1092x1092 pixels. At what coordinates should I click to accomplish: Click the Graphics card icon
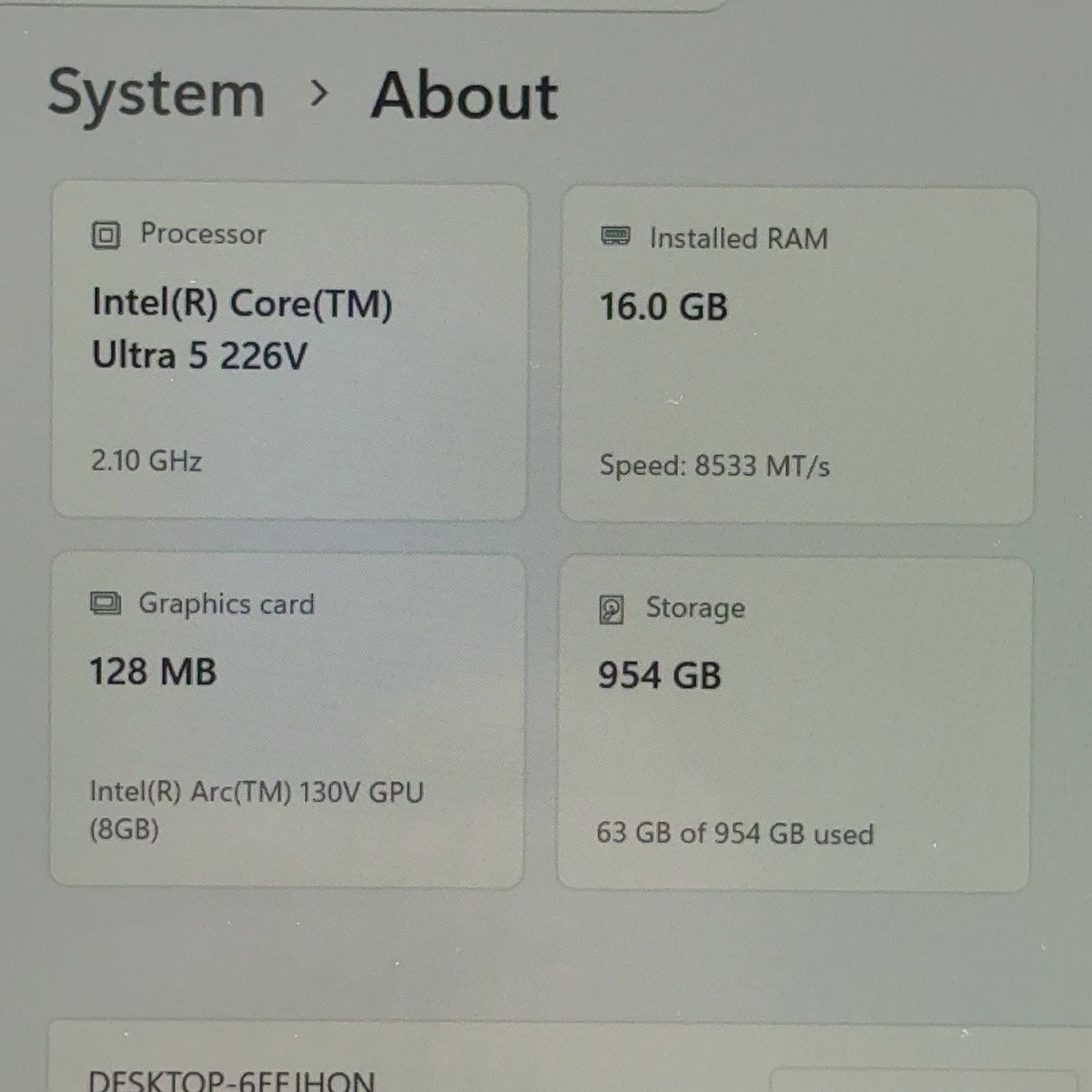tap(106, 603)
